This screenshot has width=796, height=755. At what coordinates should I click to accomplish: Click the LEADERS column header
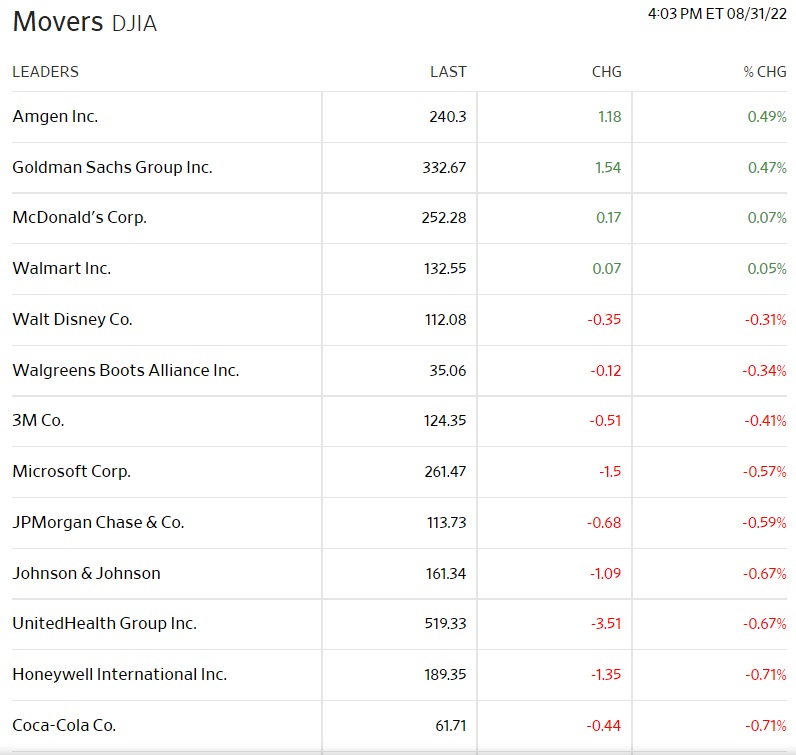click(45, 72)
